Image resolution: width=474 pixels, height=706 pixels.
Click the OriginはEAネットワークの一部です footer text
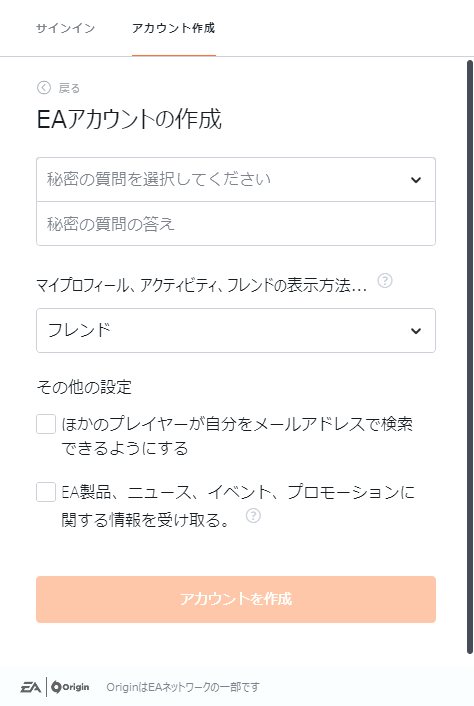click(x=183, y=687)
